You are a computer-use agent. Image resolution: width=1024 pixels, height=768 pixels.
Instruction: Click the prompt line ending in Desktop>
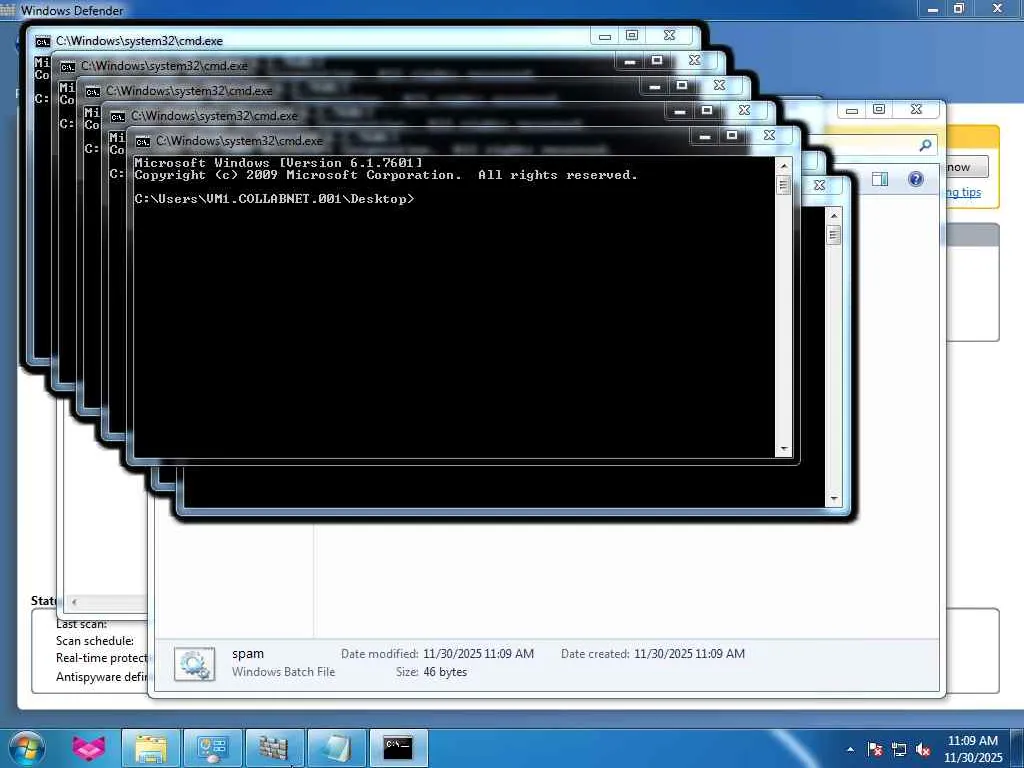[x=274, y=199]
